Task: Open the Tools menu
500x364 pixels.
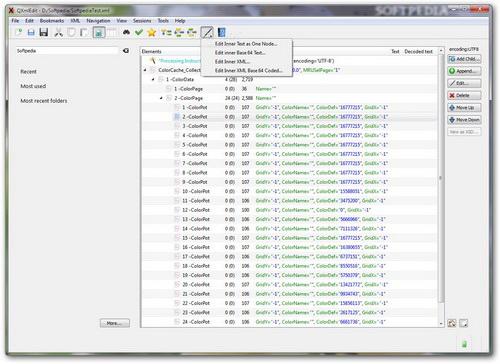Action: [x=163, y=21]
